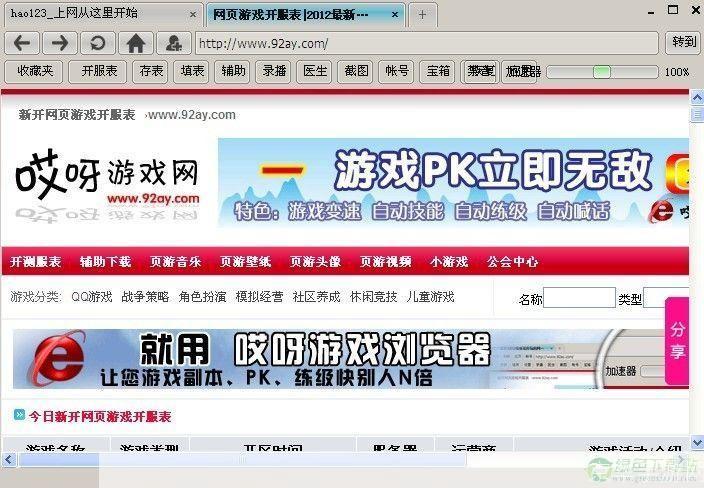Open 页游壁纸 navigation item

click(246, 262)
